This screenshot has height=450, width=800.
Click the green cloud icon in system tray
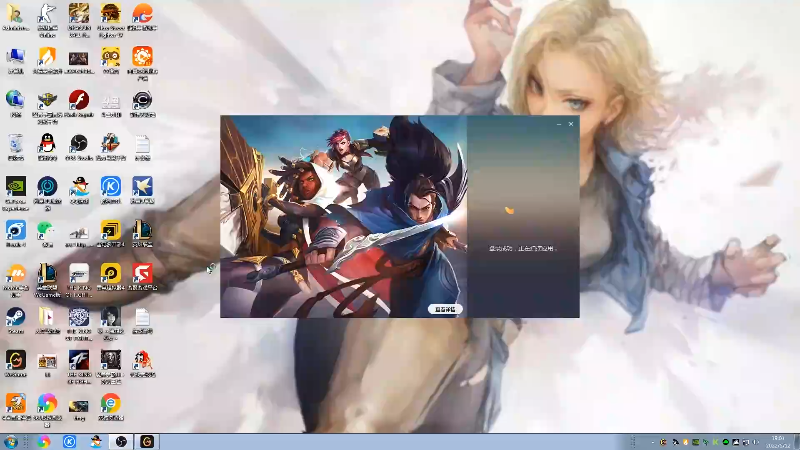[726, 442]
